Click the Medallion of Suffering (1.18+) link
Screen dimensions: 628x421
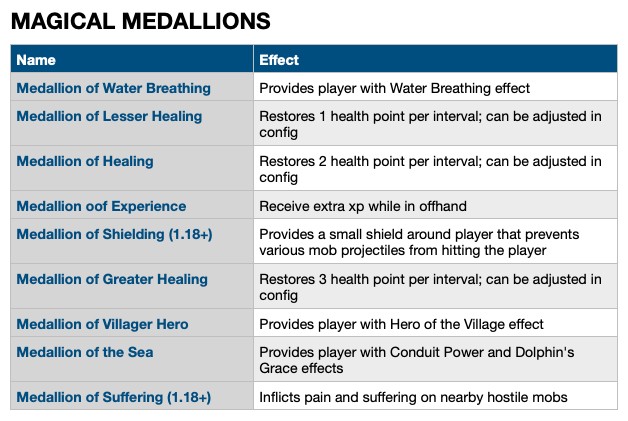(114, 397)
